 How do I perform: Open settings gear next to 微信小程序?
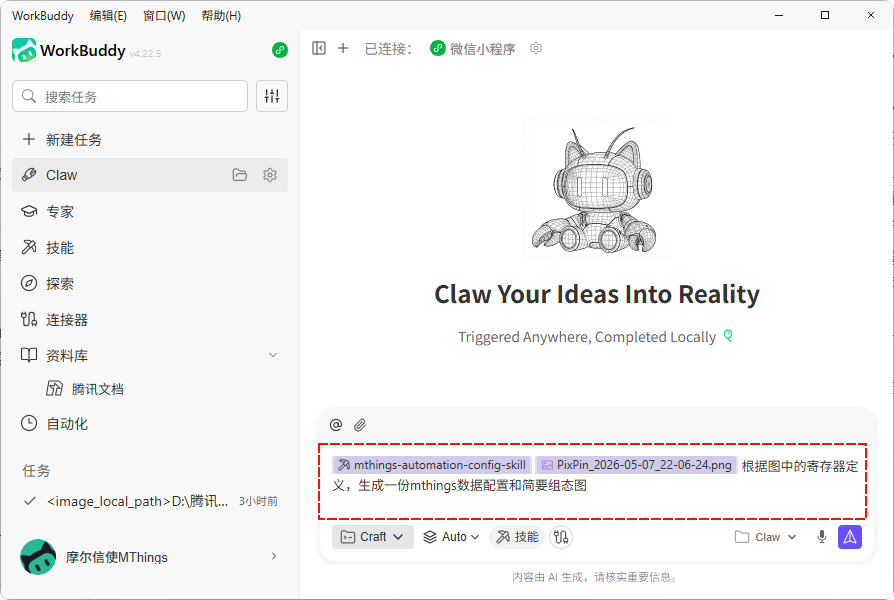point(536,48)
